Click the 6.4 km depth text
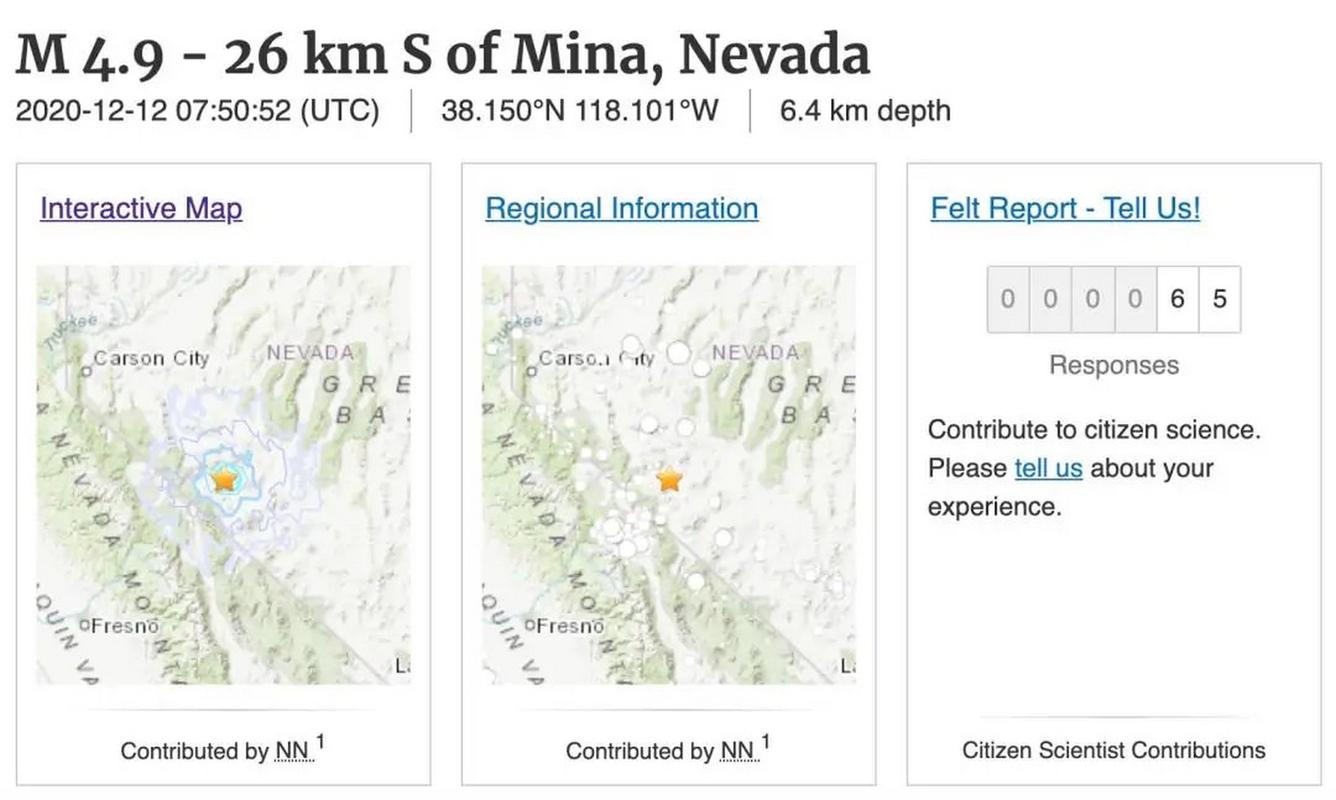The height and width of the screenshot is (800, 1336). coord(865,110)
